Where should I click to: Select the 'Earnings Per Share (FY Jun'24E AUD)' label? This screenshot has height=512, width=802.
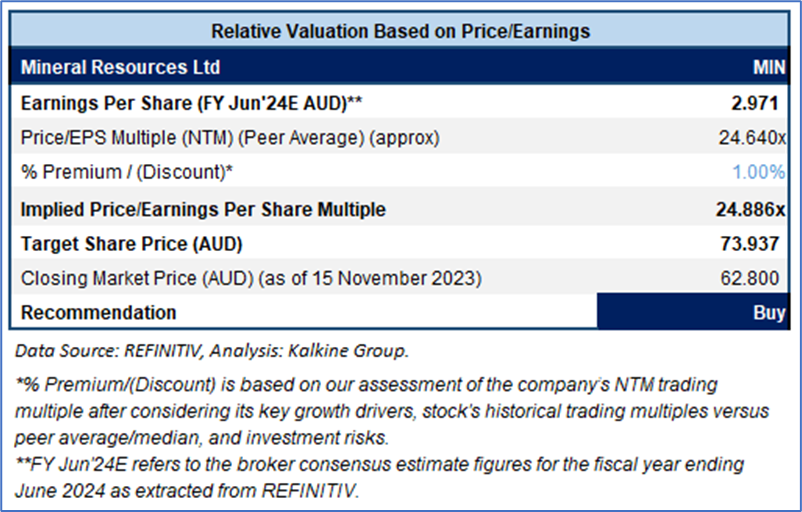point(191,103)
